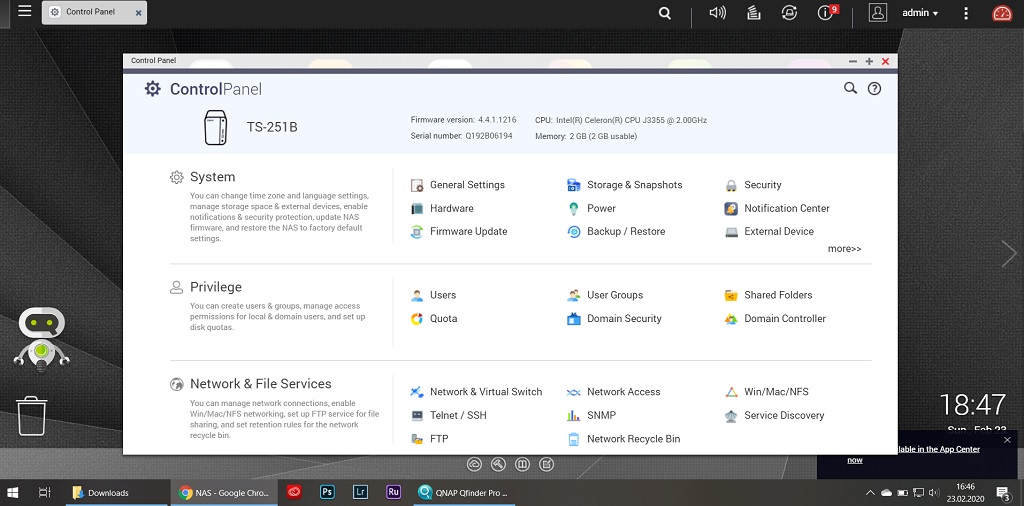This screenshot has height=506, width=1024.
Task: Select the Network & File Services heading
Action: pyautogui.click(x=261, y=384)
